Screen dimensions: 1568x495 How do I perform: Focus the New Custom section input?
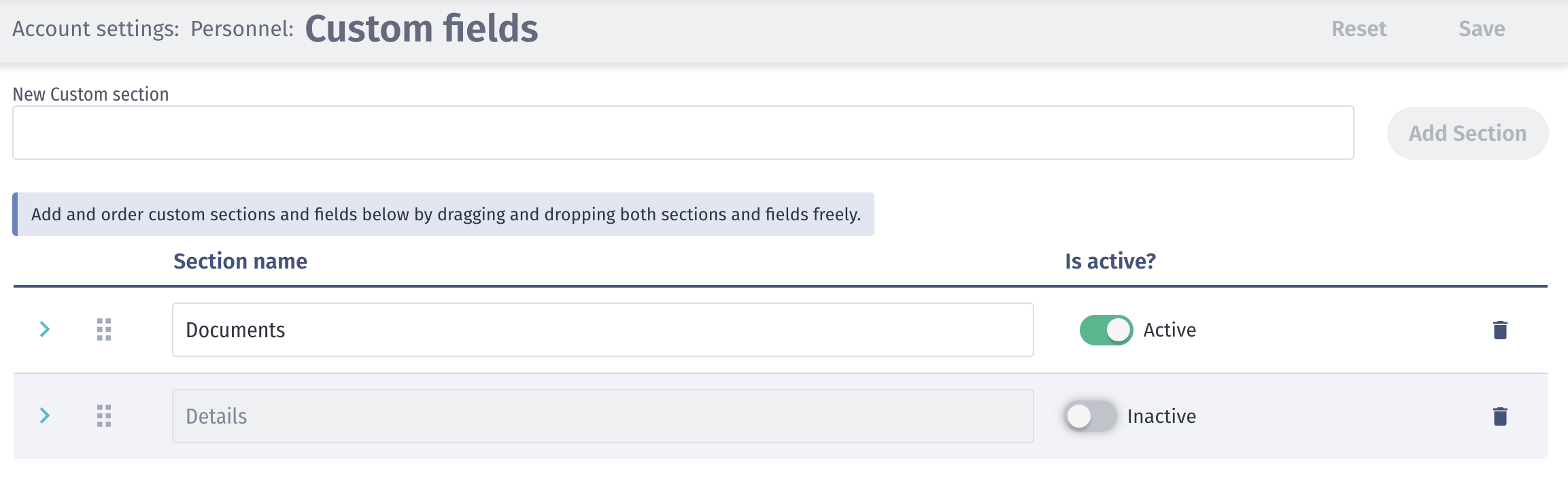683,133
